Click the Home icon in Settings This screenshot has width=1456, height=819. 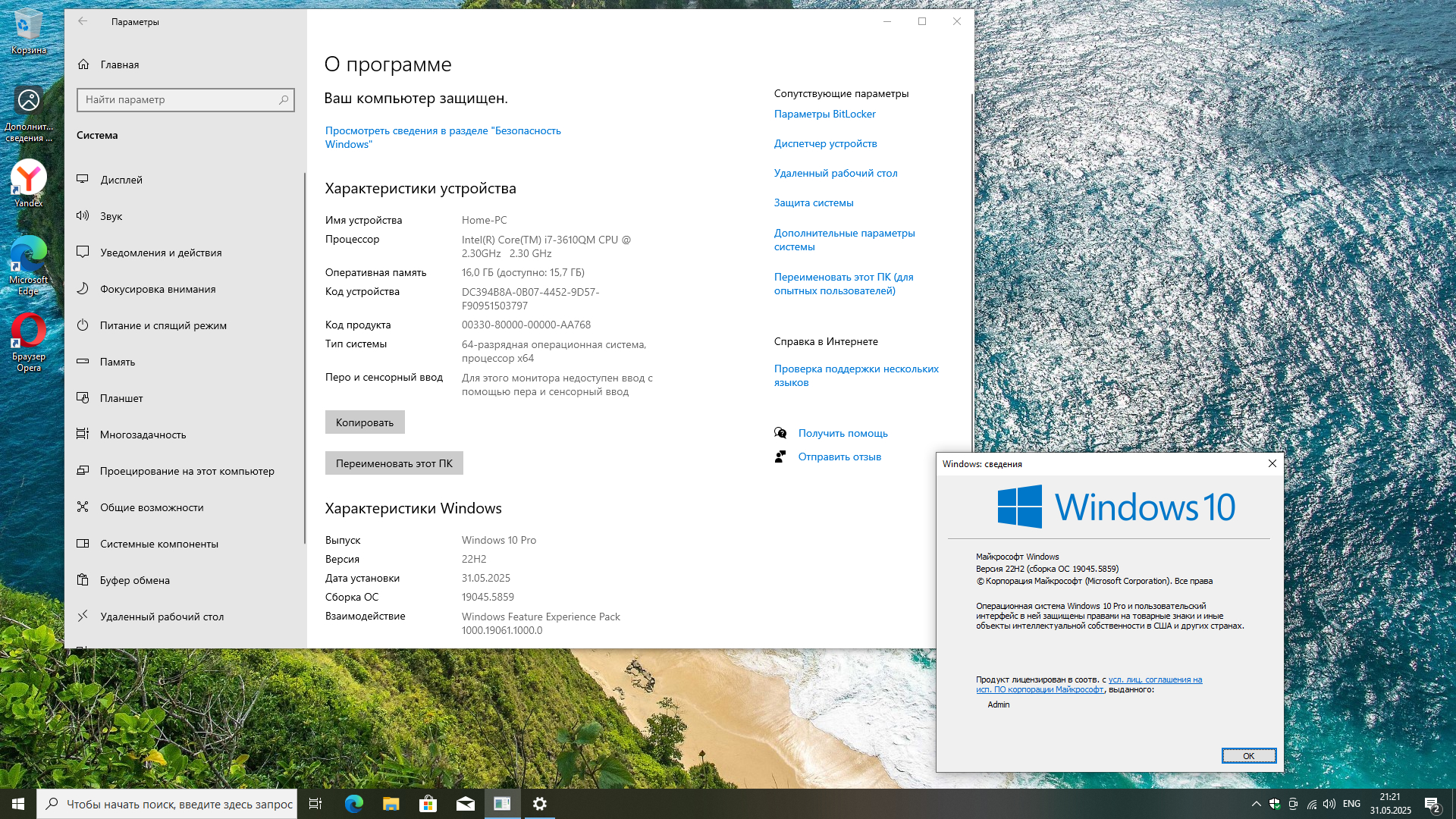tap(84, 64)
